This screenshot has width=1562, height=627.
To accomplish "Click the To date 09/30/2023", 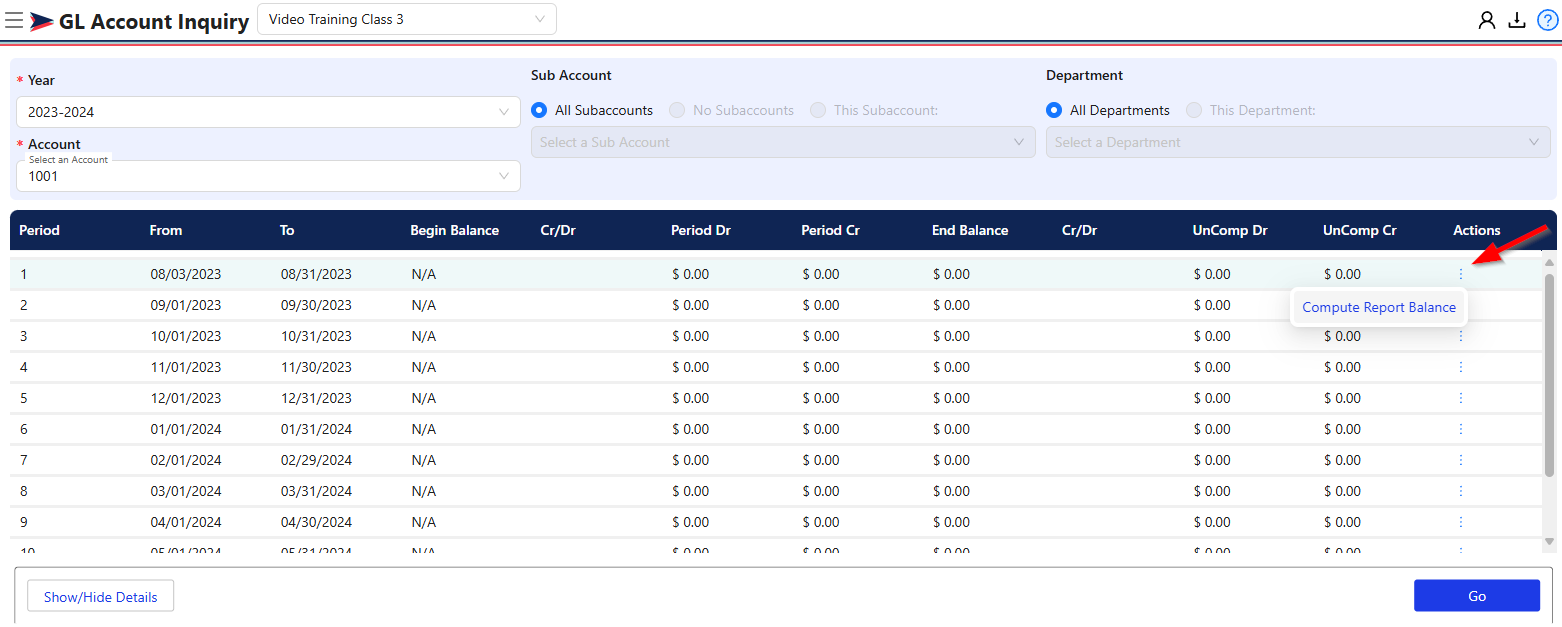I will [316, 305].
